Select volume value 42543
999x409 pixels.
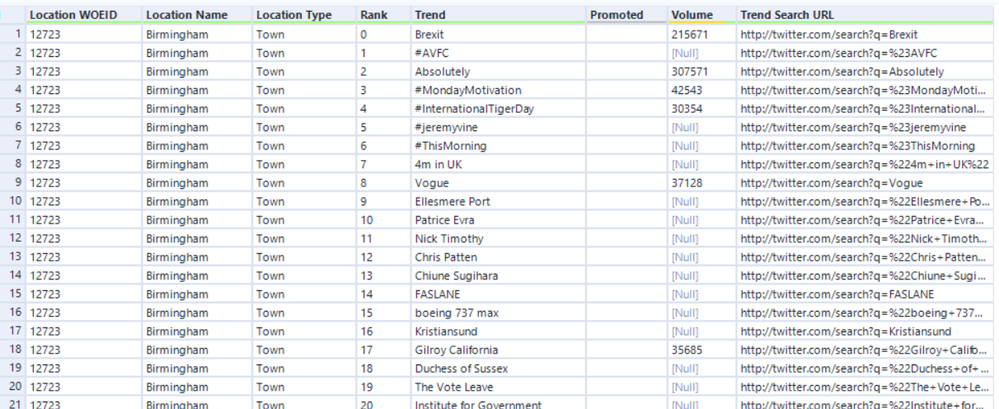702,90
